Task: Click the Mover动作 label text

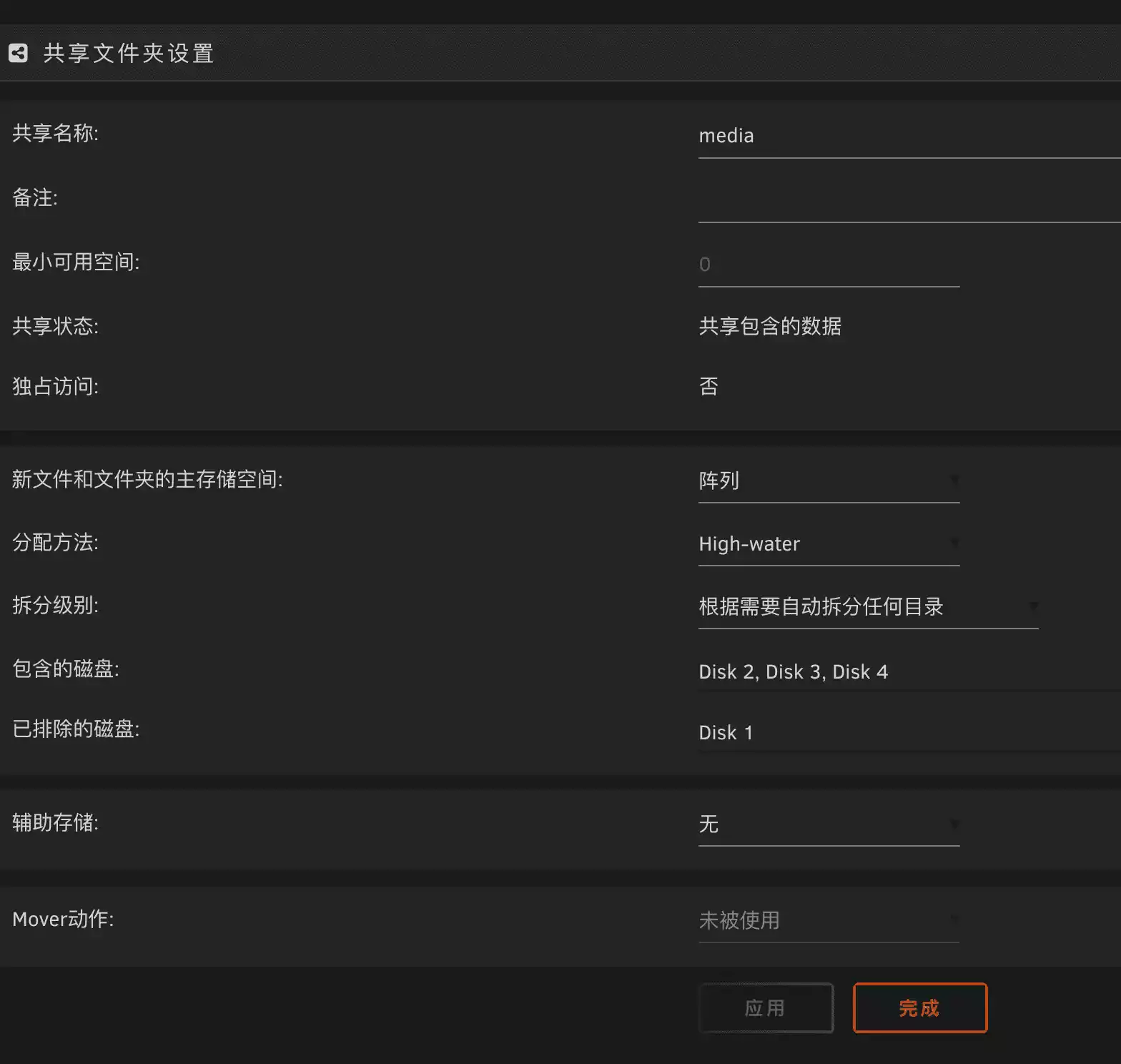Action: click(x=63, y=920)
